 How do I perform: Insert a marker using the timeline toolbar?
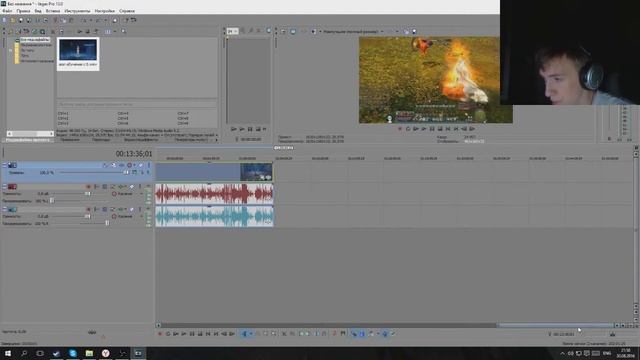pyautogui.click(x=334, y=334)
